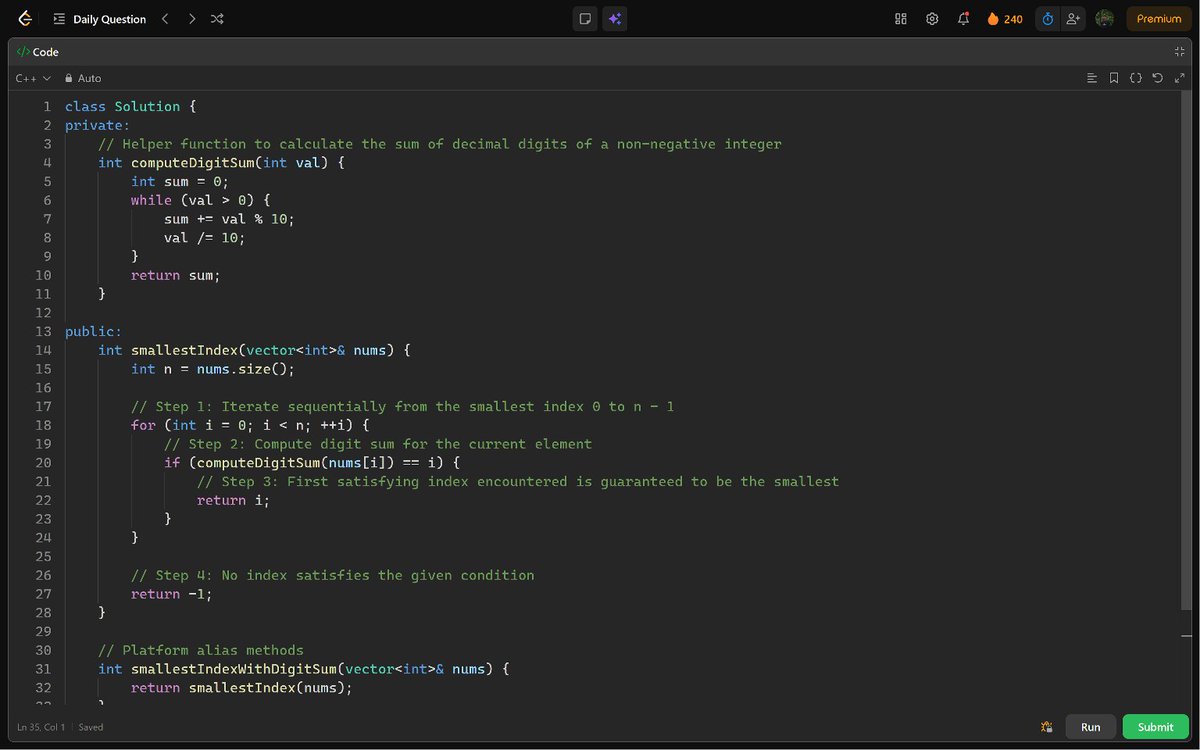Click "return smallestIndex(nums);" line
Image resolution: width=1200 pixels, height=750 pixels.
[x=242, y=687]
